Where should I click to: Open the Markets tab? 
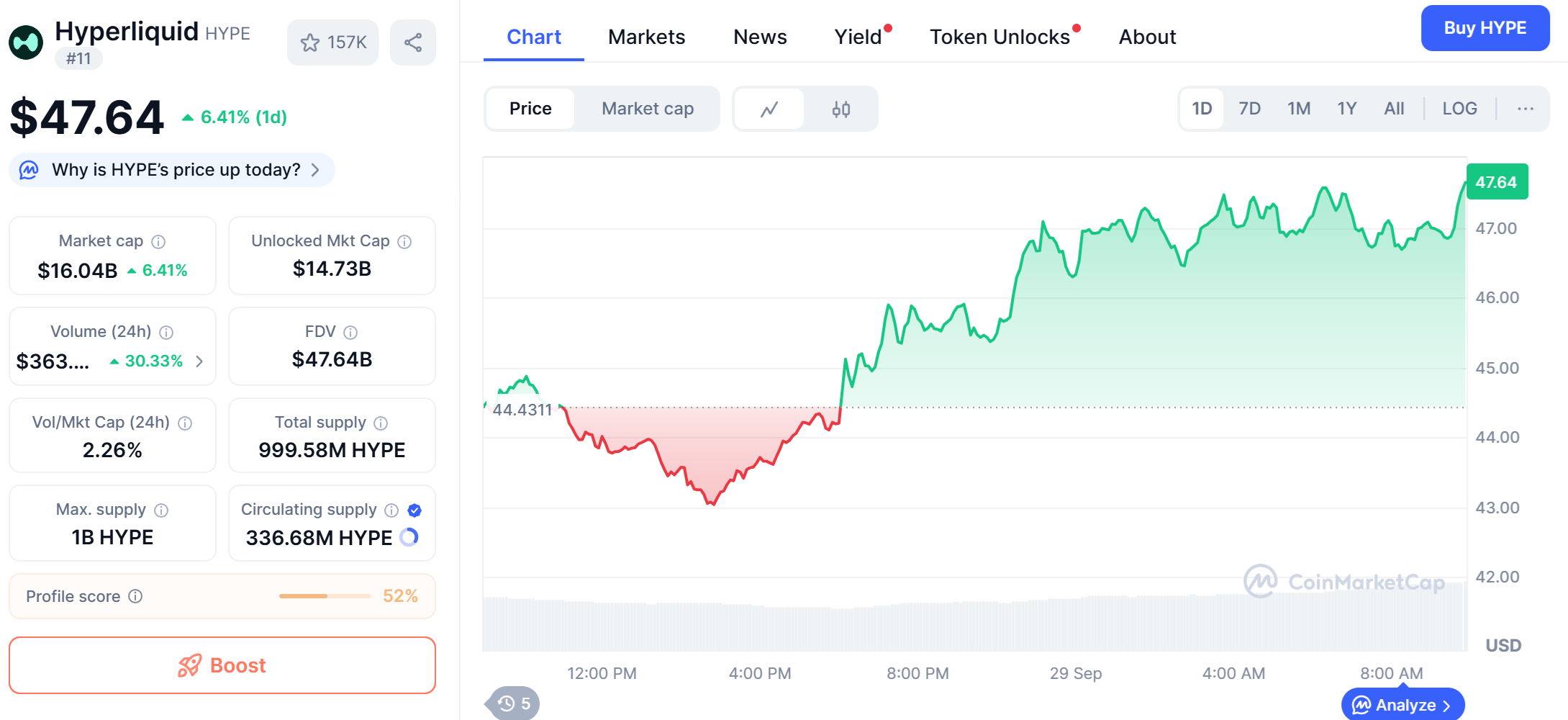pos(646,37)
